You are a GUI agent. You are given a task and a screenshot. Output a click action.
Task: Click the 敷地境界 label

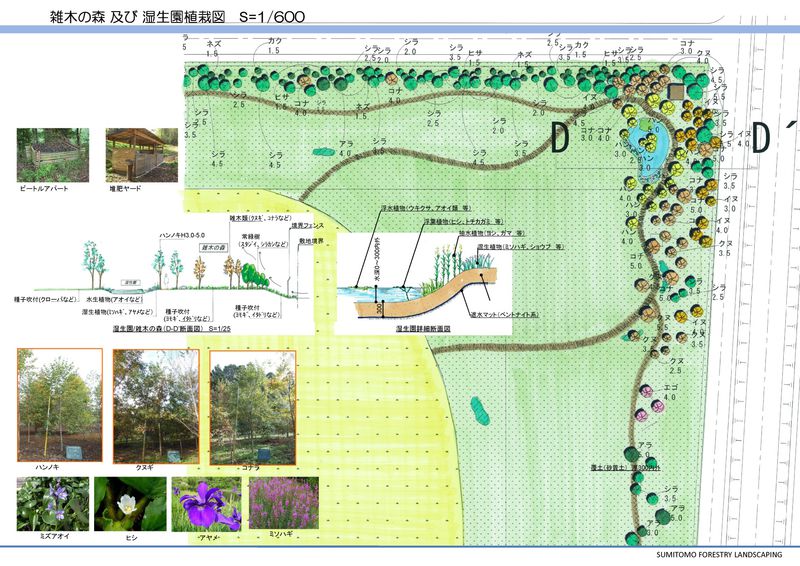coord(311,241)
